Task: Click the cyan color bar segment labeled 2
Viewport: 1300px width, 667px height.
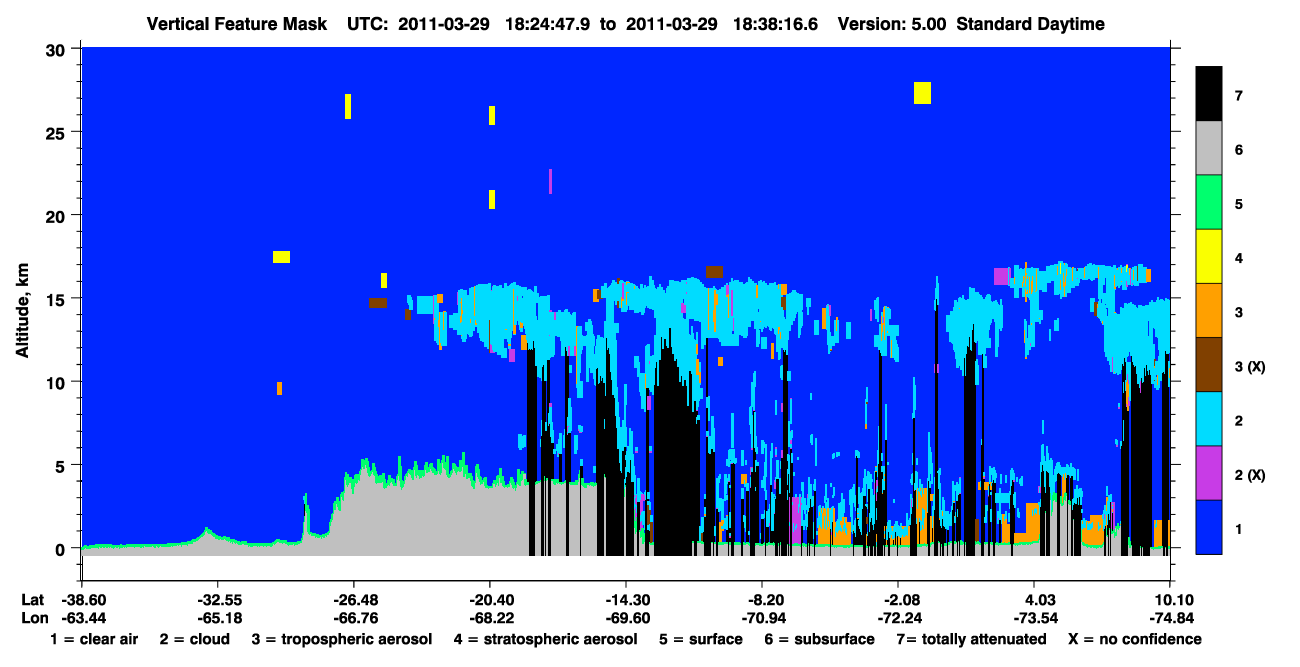Action: 1209,418
